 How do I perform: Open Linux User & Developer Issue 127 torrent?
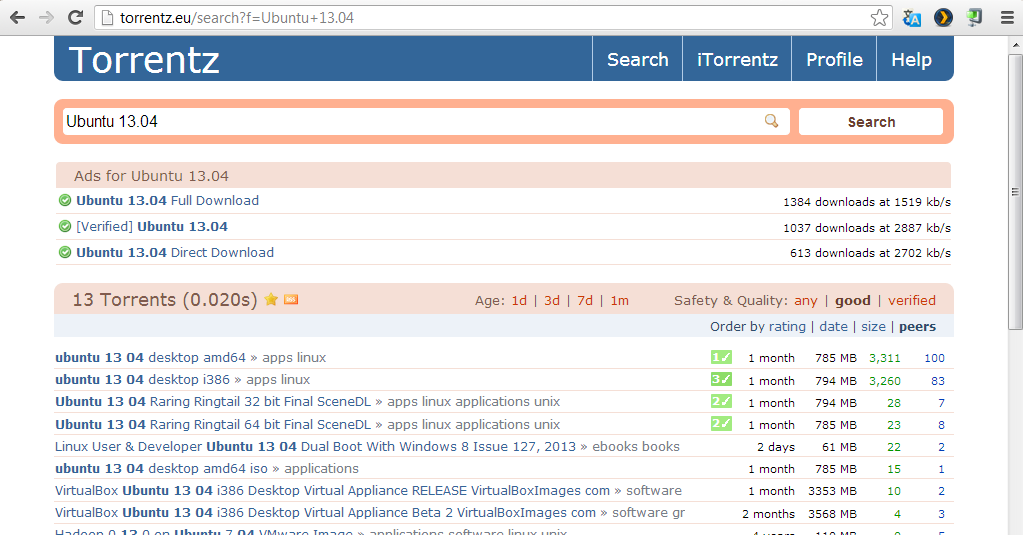point(315,446)
